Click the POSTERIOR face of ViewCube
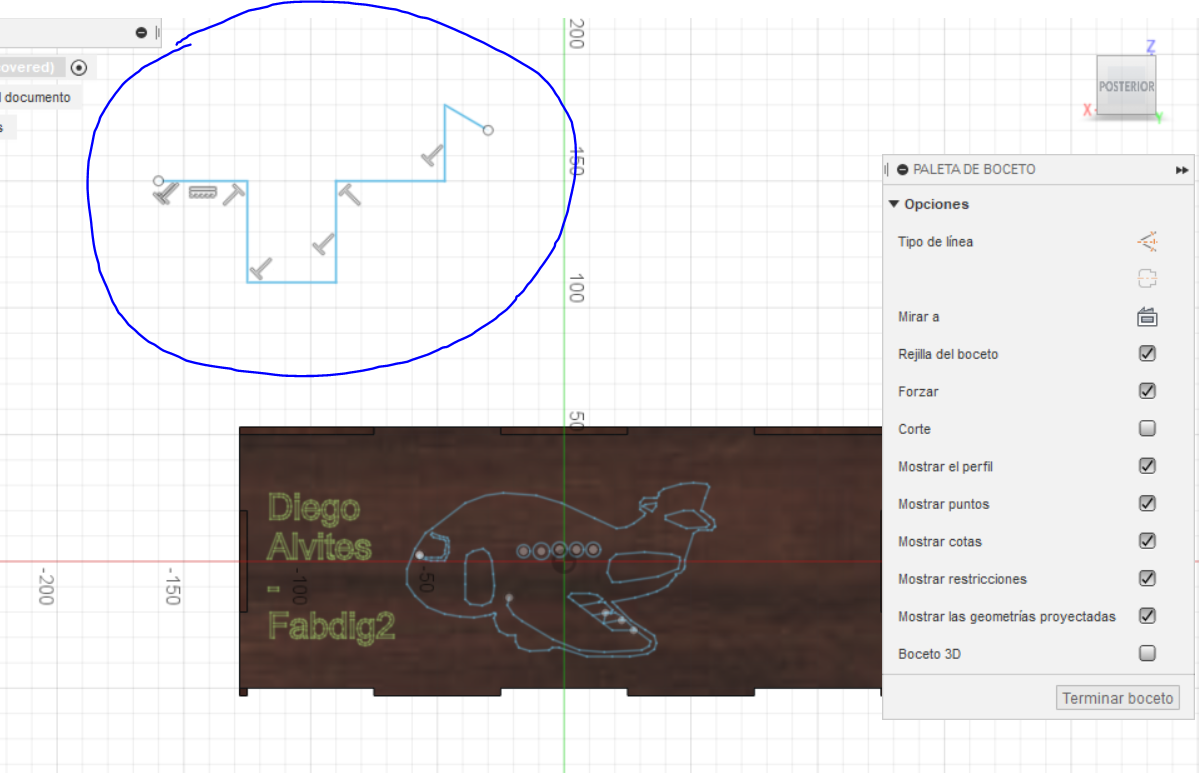Viewport: 1199px width, 773px height. click(x=1126, y=86)
